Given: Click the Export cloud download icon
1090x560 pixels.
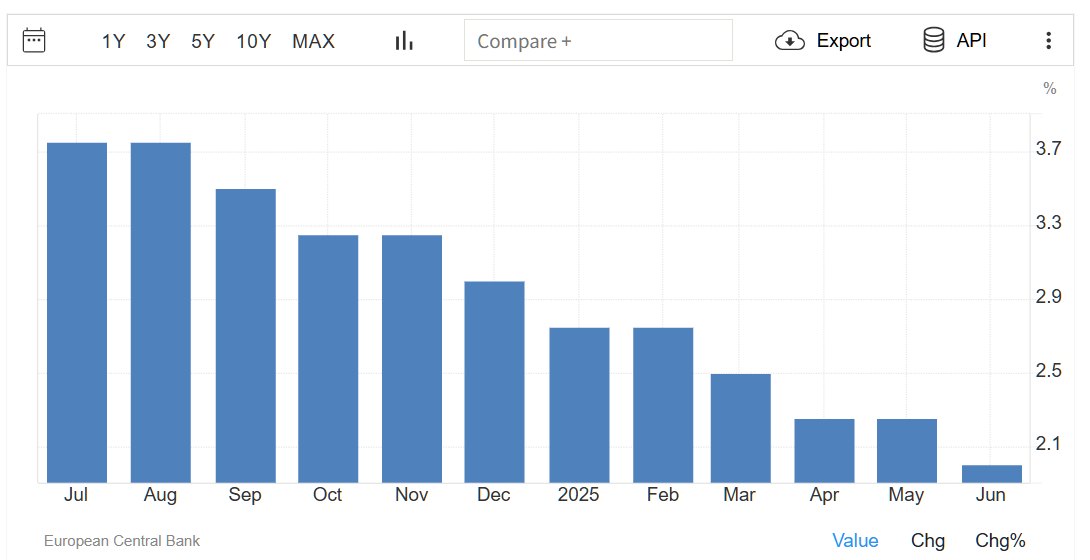Looking at the screenshot, I should coord(790,41).
